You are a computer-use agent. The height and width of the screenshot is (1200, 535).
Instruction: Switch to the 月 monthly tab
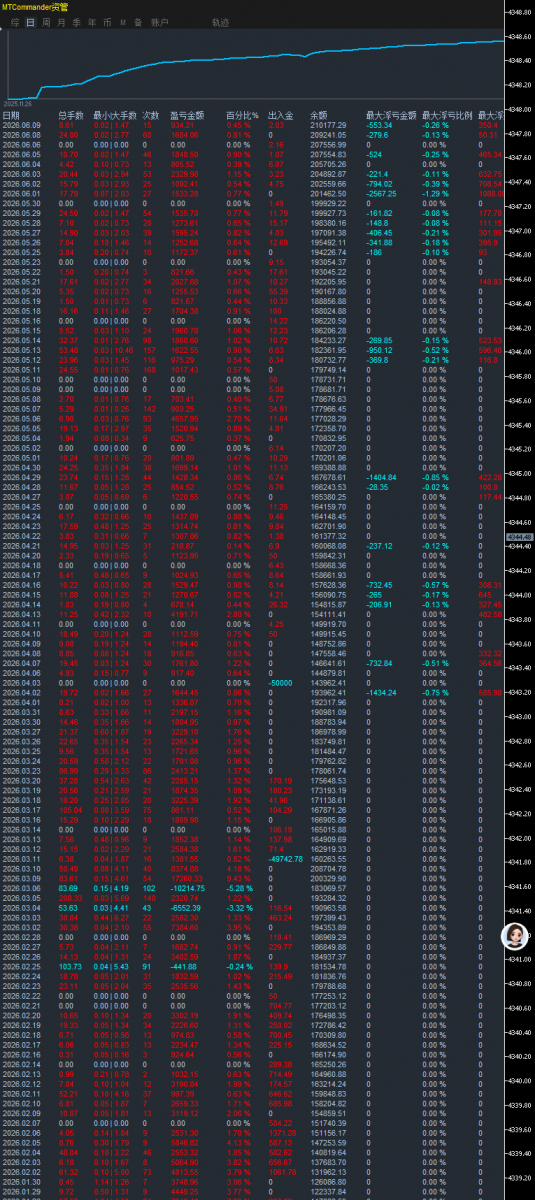[62, 21]
